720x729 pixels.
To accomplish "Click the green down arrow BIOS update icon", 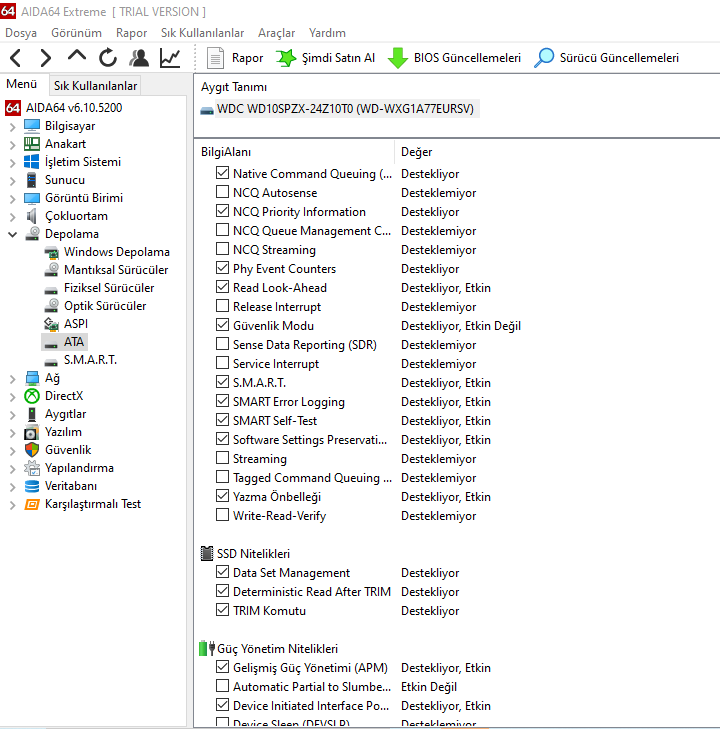I will point(398,58).
